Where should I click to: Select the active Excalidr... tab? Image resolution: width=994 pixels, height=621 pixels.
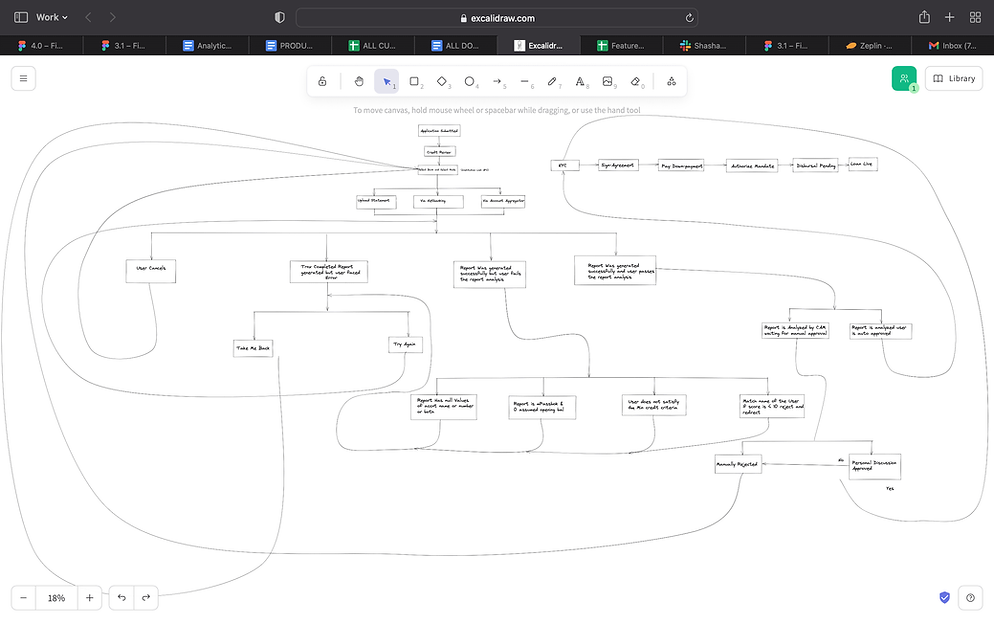coord(539,46)
